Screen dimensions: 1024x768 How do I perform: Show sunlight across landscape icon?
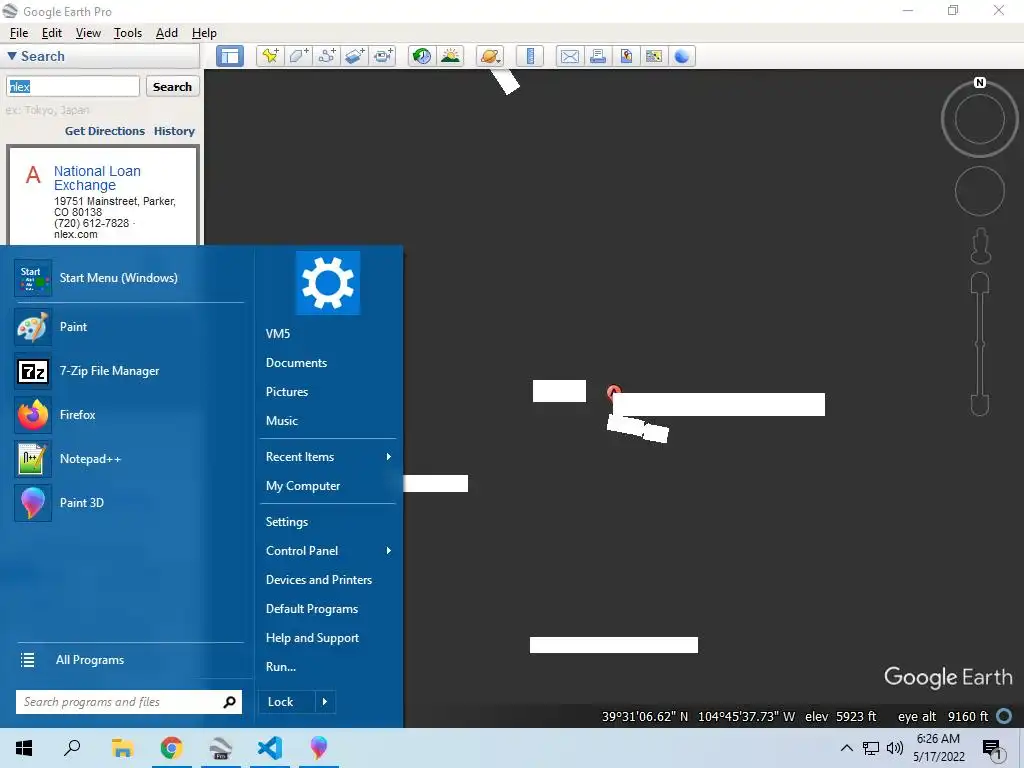pos(451,56)
